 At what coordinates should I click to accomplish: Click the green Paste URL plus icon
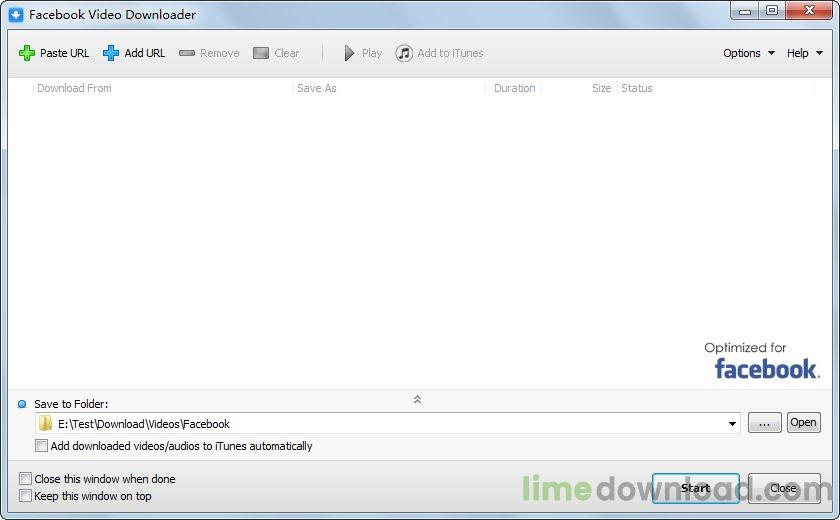pyautogui.click(x=27, y=53)
